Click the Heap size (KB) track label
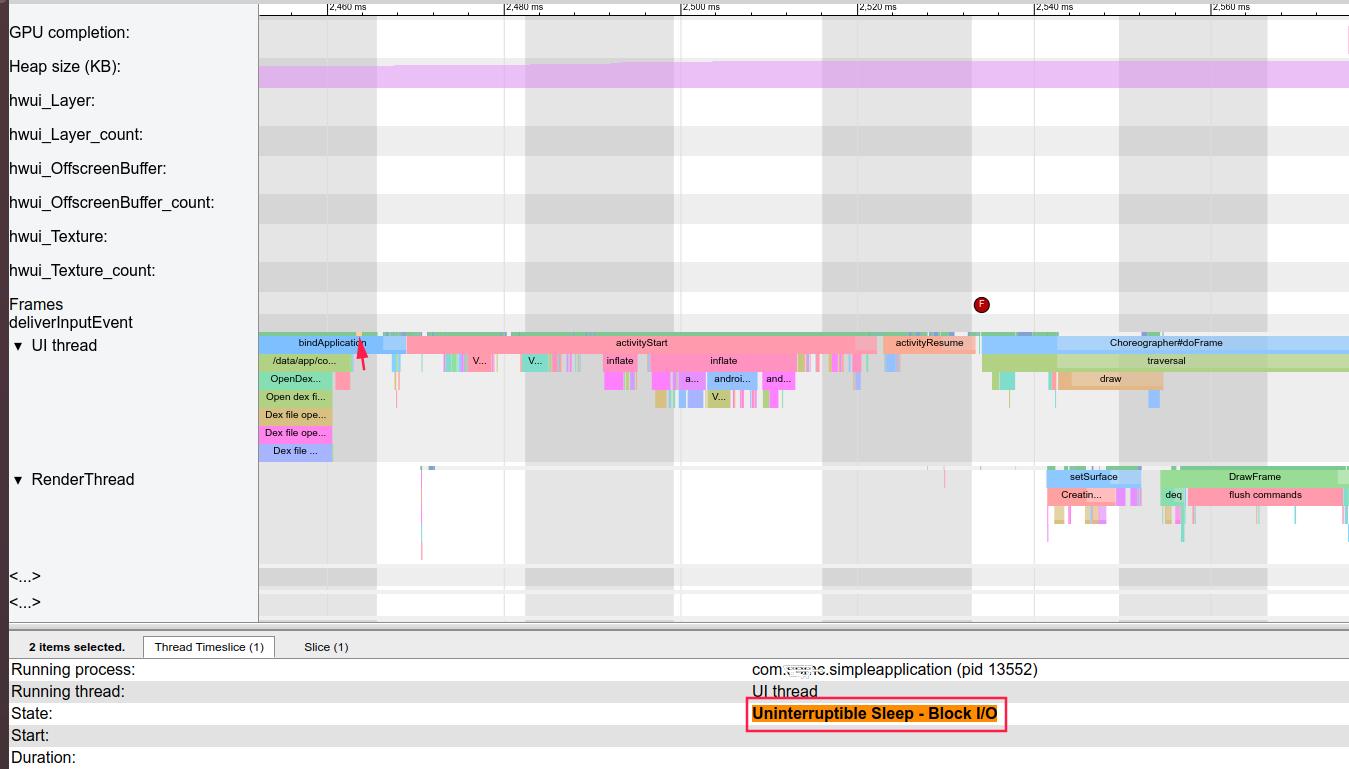This screenshot has width=1349, height=769. tap(65, 67)
